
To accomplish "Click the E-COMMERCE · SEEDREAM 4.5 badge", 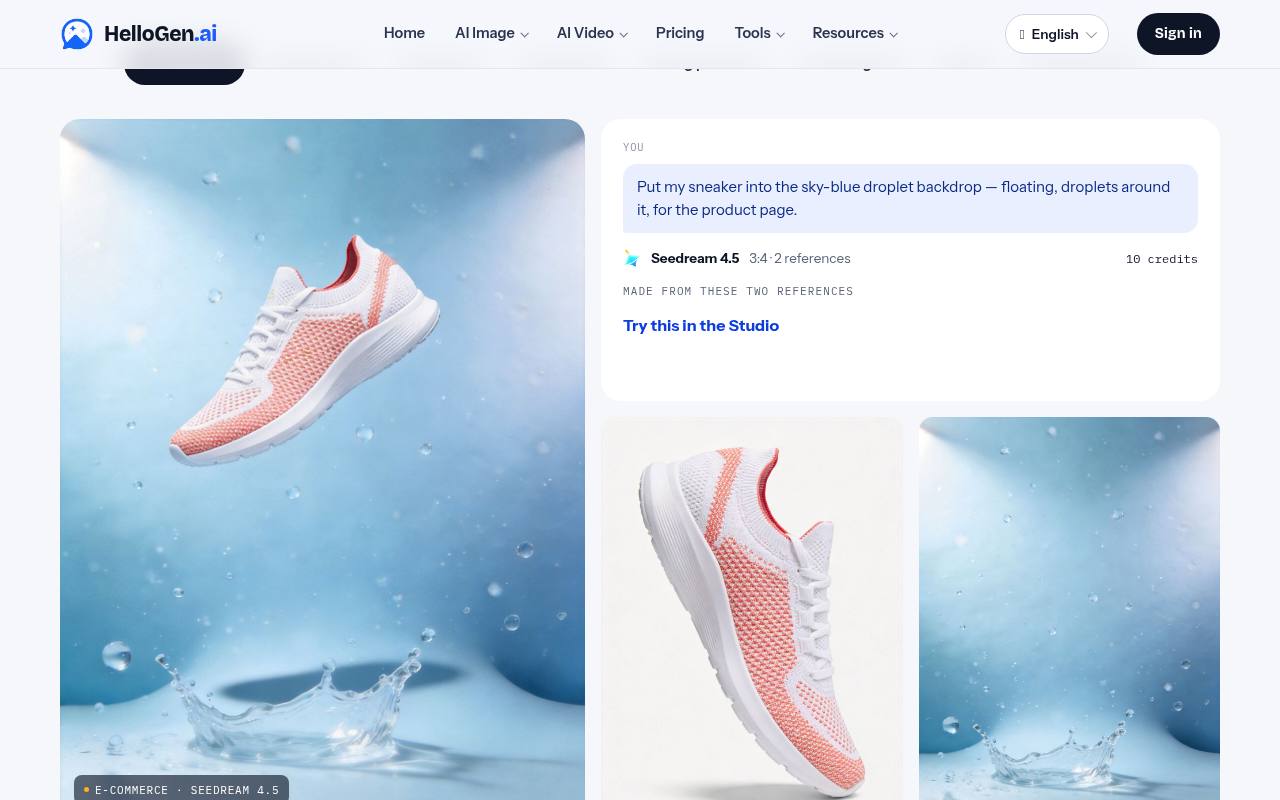I will 181,789.
